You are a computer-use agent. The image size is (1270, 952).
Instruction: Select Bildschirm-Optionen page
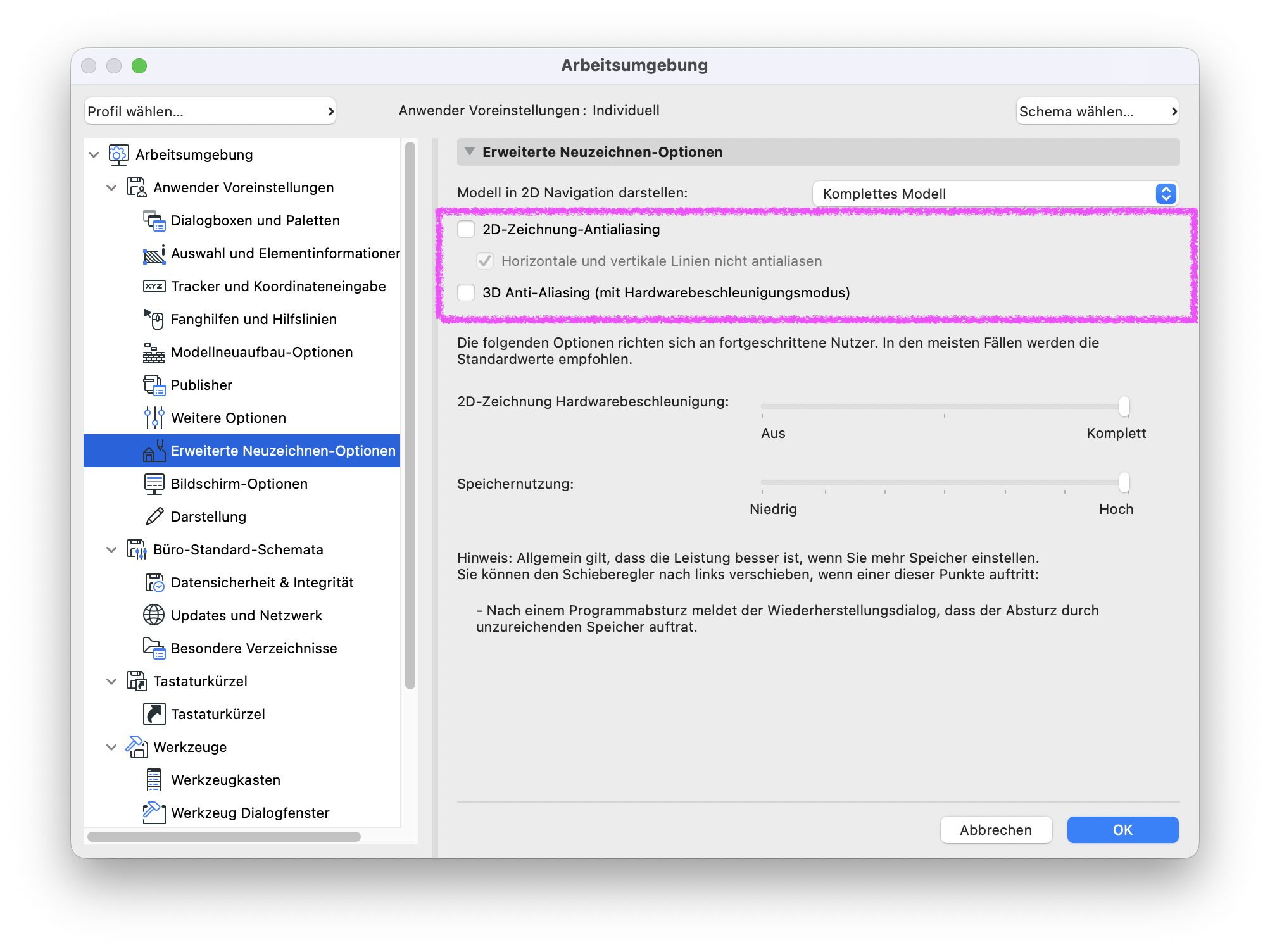click(x=242, y=484)
